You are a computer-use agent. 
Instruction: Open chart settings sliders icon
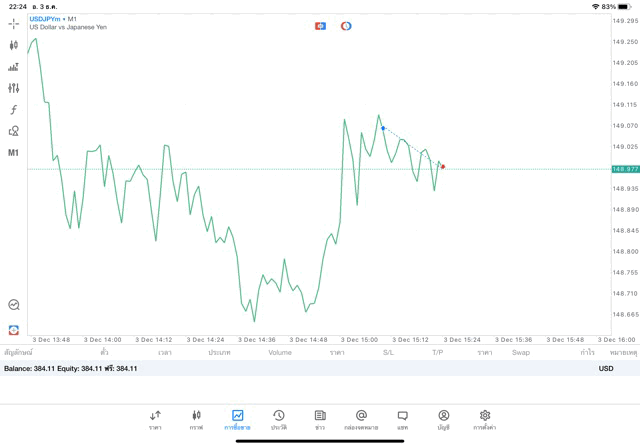point(13,88)
